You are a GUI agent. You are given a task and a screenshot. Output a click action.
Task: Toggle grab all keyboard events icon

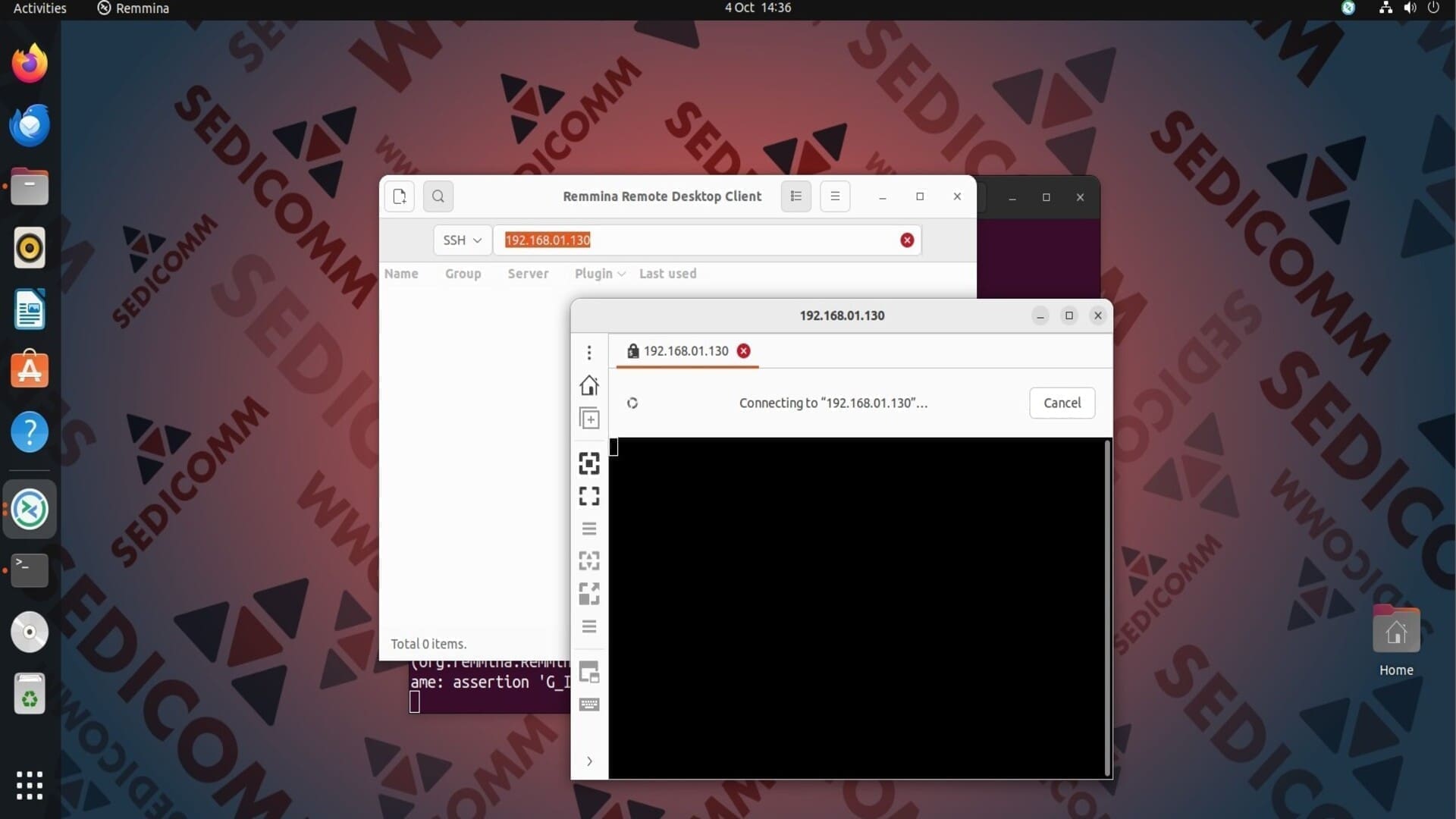click(589, 704)
